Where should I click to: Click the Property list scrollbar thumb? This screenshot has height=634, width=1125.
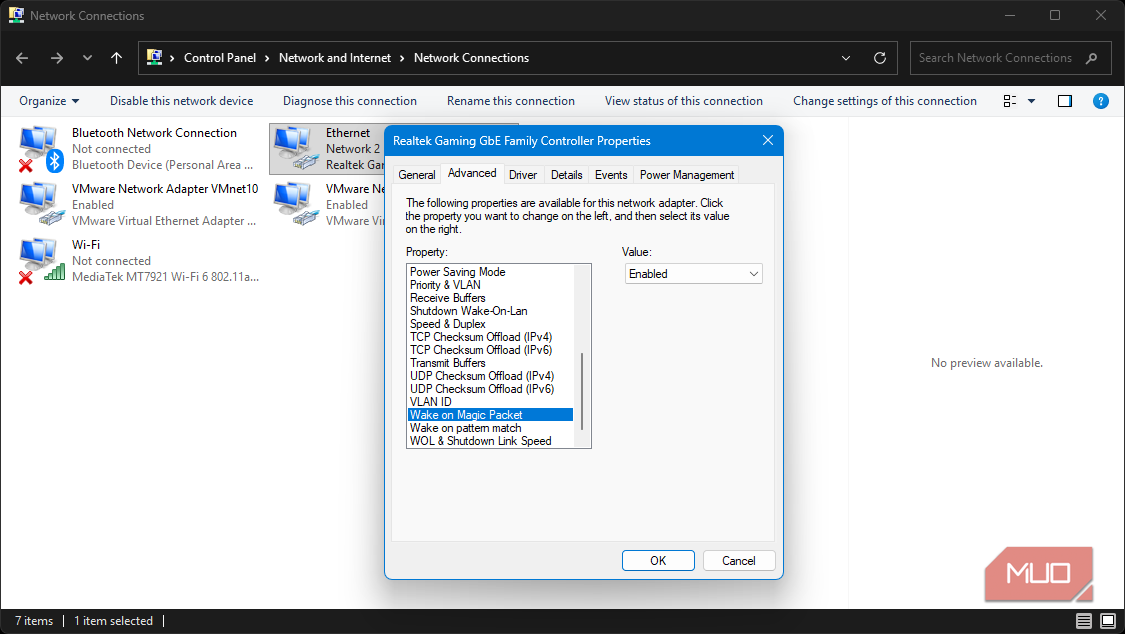tap(582, 392)
